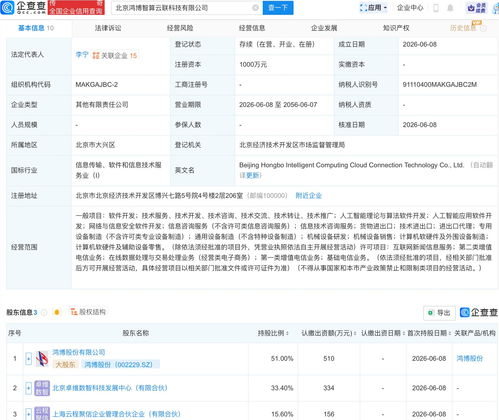Select the registered capital 1000万元
The width and height of the screenshot is (499, 420).
[x=253, y=65]
